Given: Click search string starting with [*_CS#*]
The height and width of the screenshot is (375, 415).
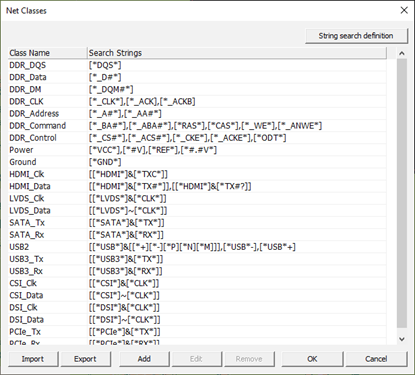Looking at the screenshot, I should (187, 138).
